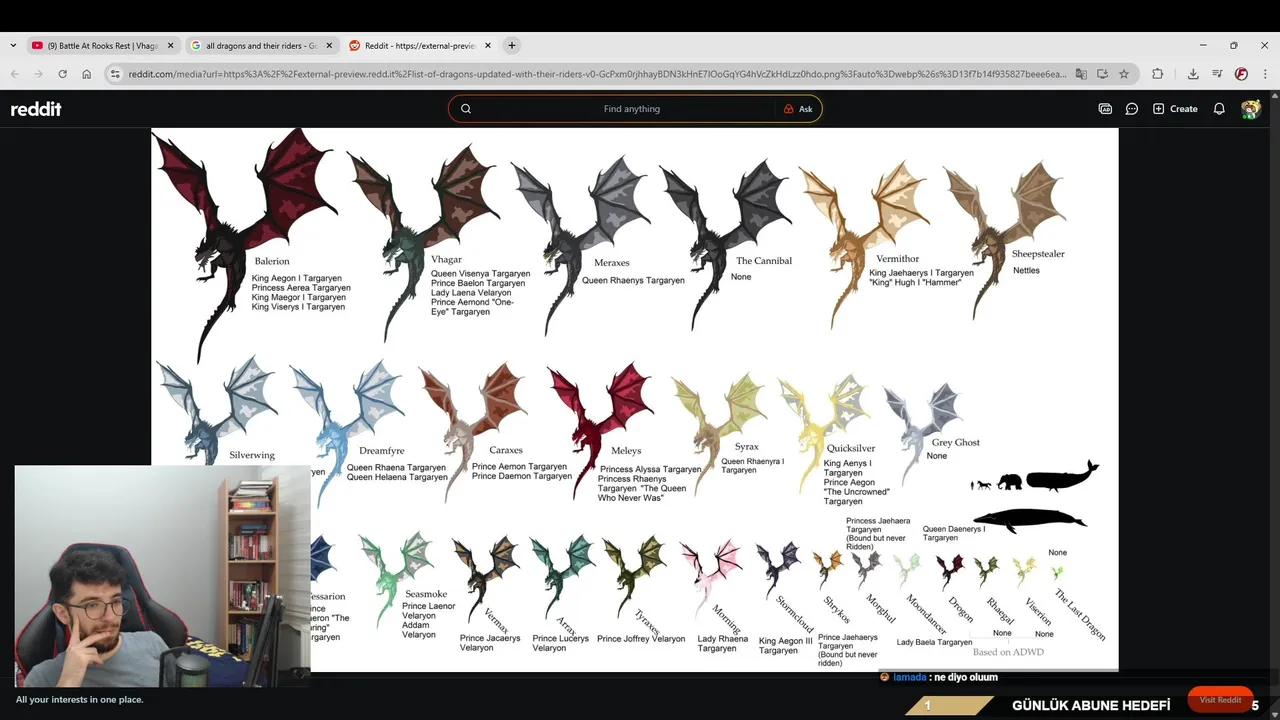Open the media control playlist icon
The height and width of the screenshot is (720, 1280).
1217,74
